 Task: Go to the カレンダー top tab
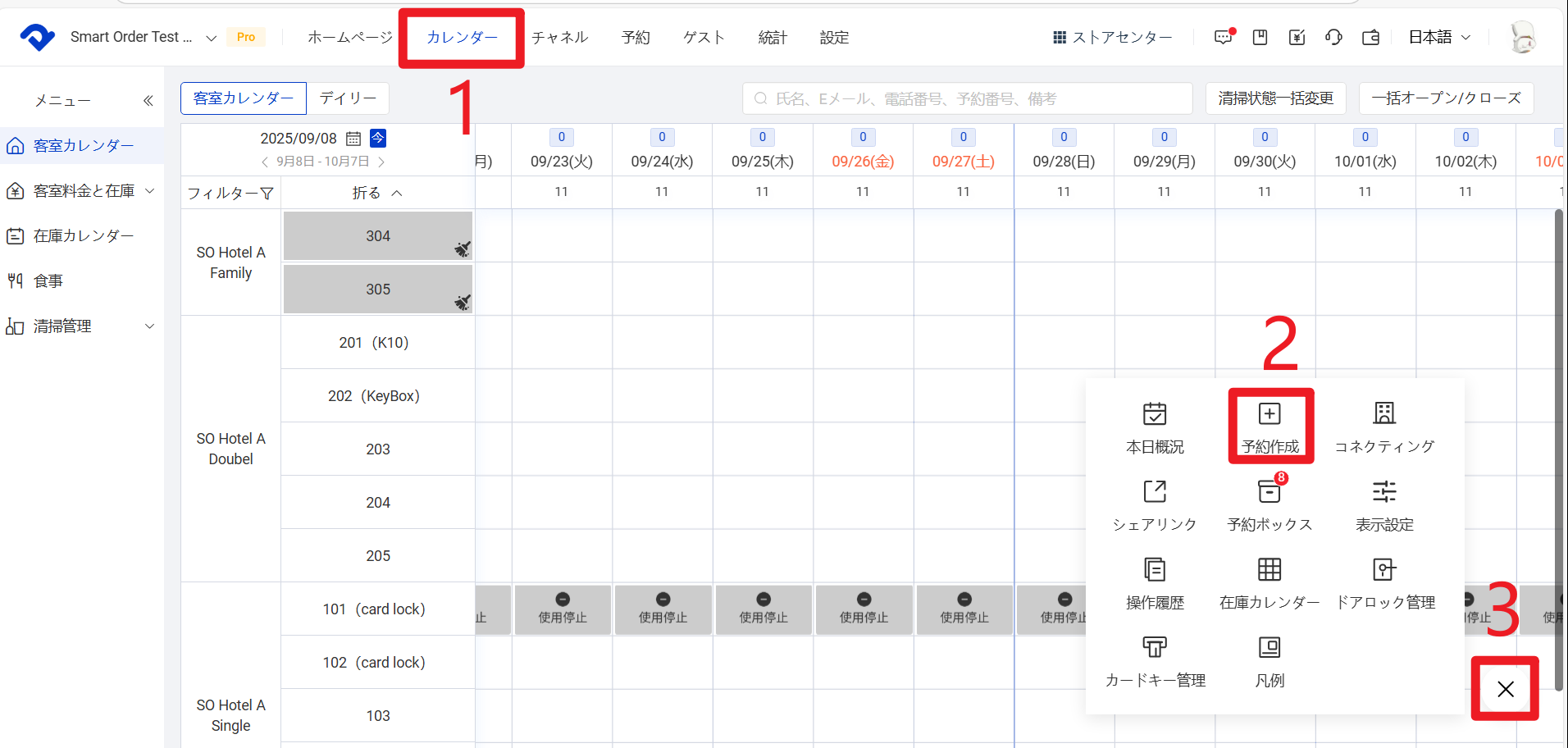(462, 37)
